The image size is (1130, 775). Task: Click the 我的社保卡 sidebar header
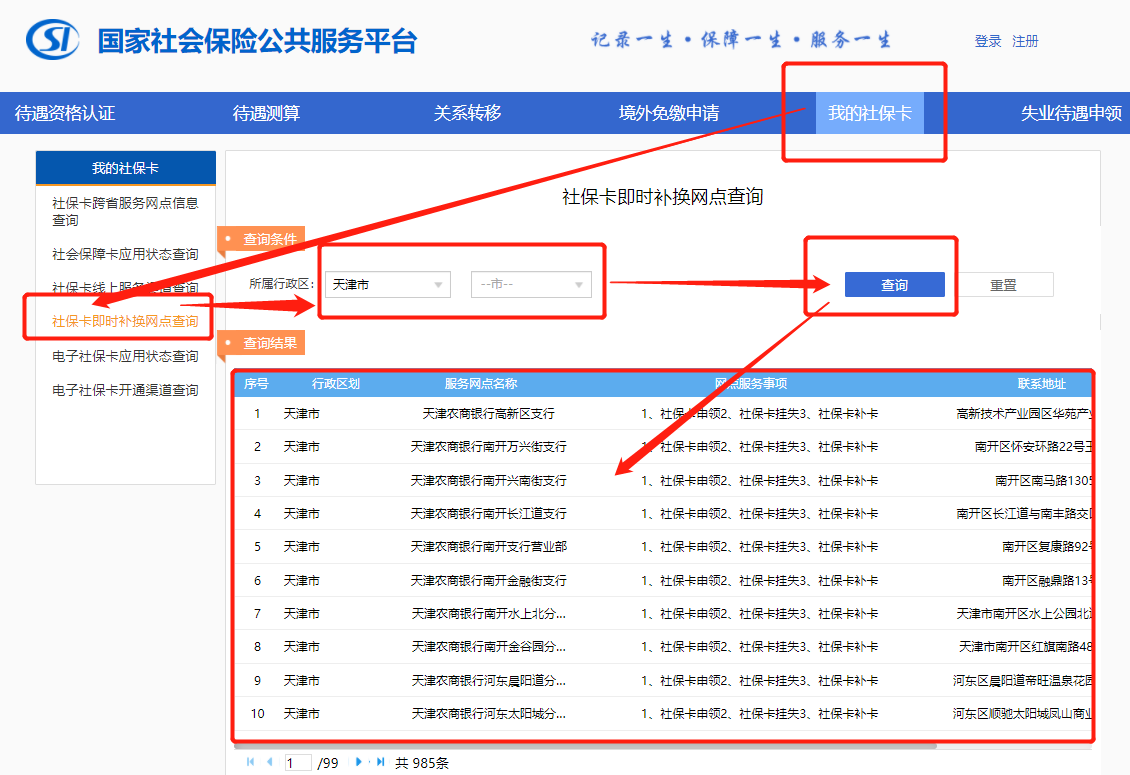pyautogui.click(x=125, y=168)
